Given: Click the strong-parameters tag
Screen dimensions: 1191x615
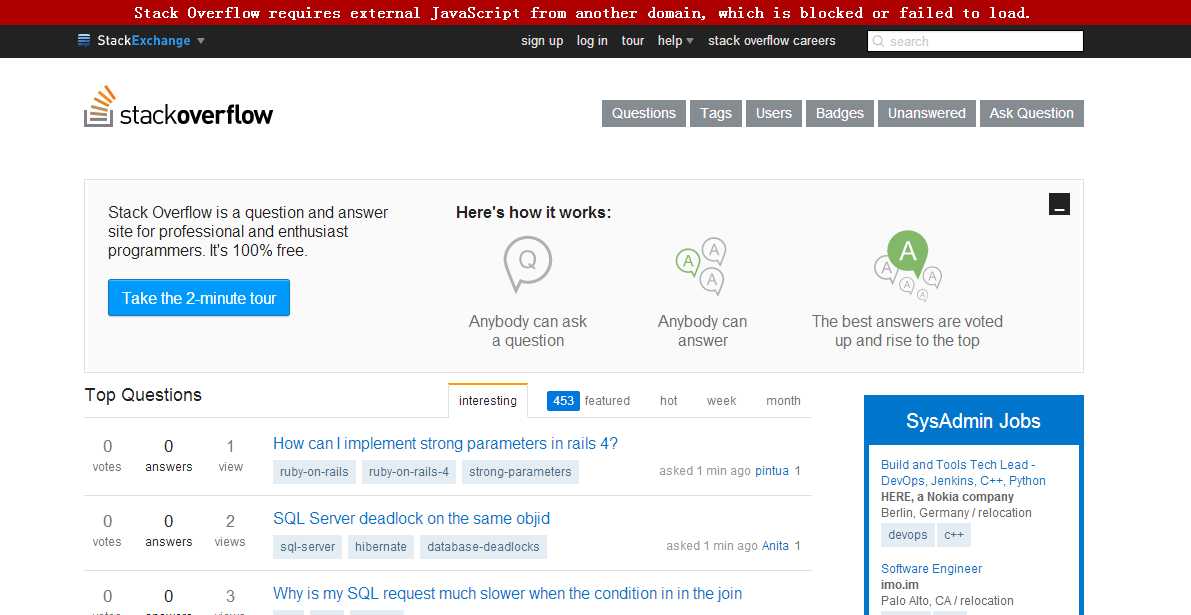Looking at the screenshot, I should 520,472.
